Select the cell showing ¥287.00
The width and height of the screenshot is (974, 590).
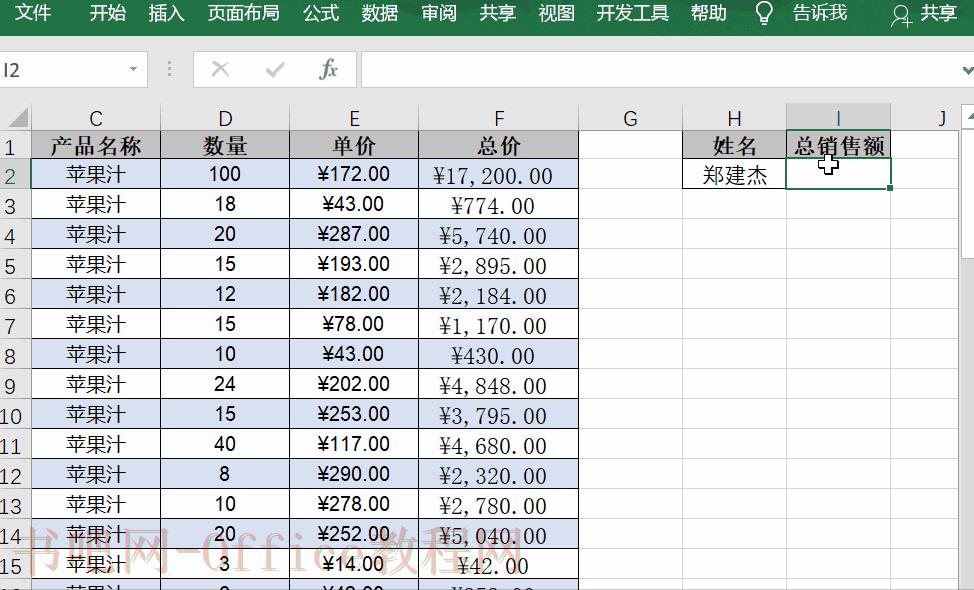click(354, 234)
